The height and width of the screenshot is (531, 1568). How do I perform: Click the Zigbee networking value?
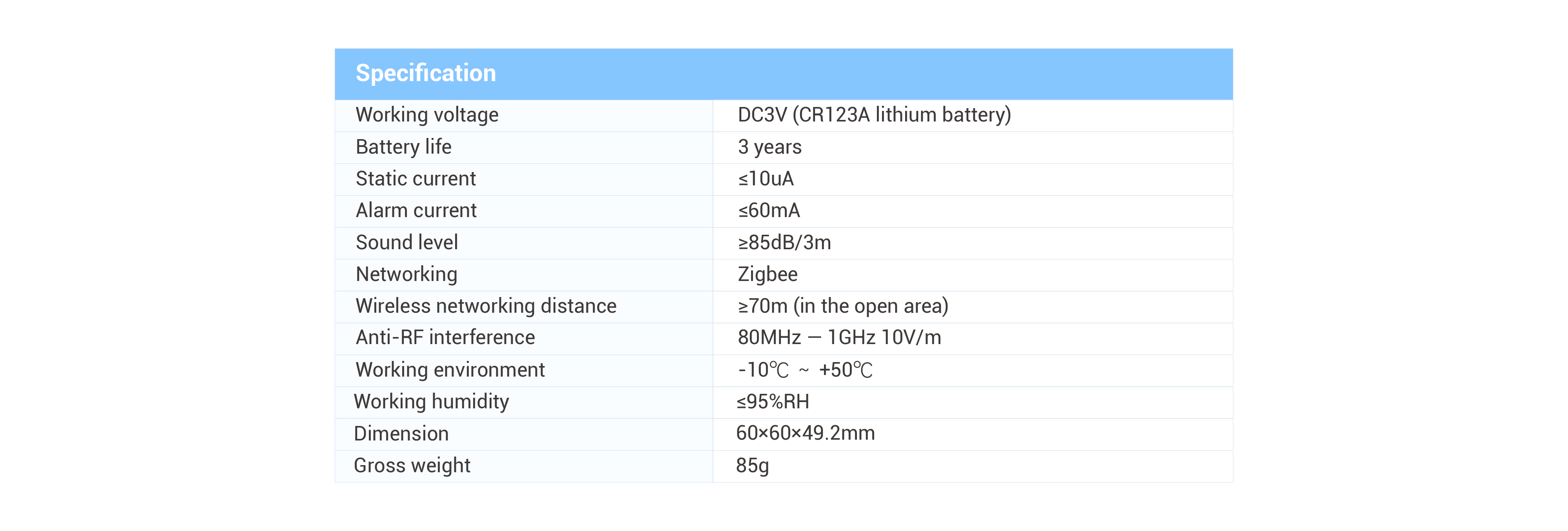767,274
